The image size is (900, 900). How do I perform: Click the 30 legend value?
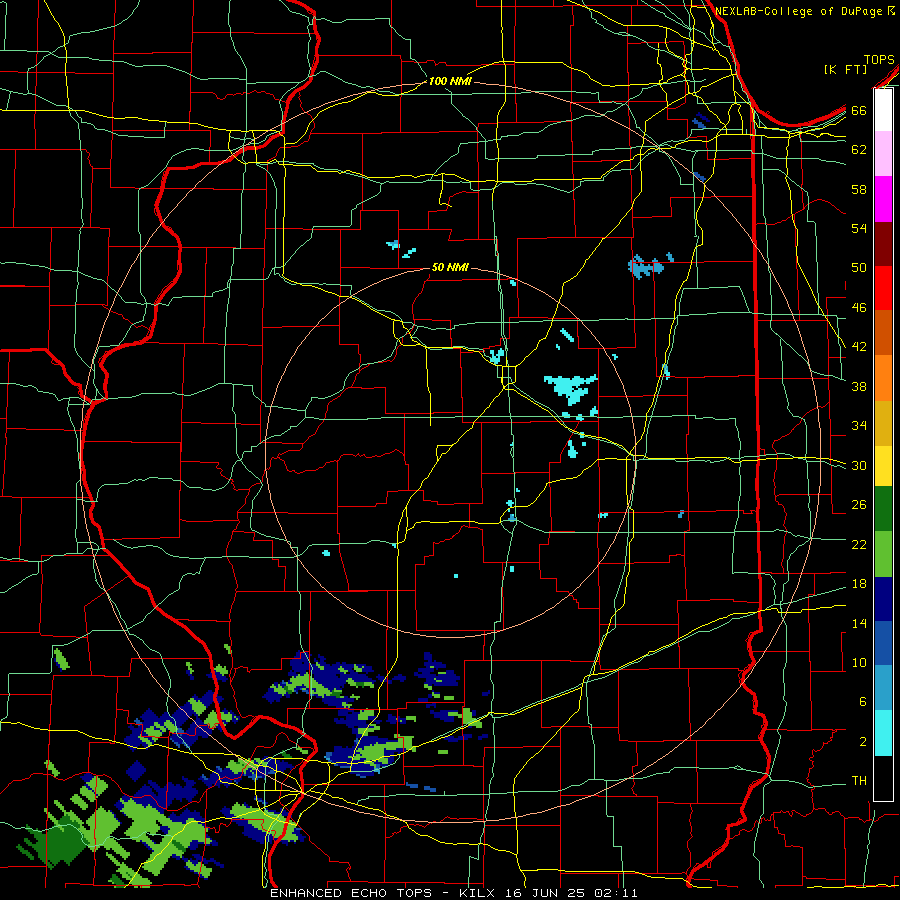coord(859,465)
